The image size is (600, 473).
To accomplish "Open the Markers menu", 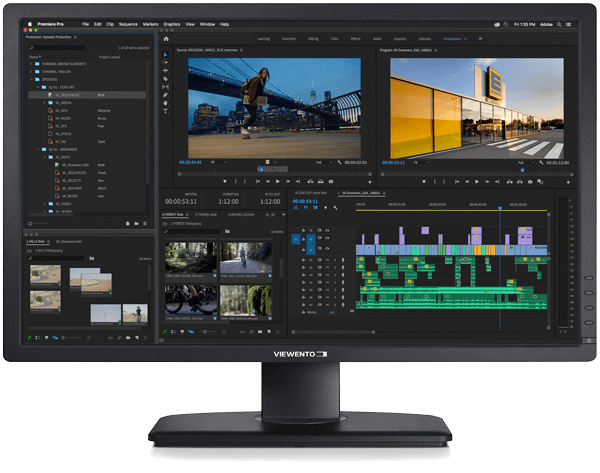I will [x=150, y=24].
